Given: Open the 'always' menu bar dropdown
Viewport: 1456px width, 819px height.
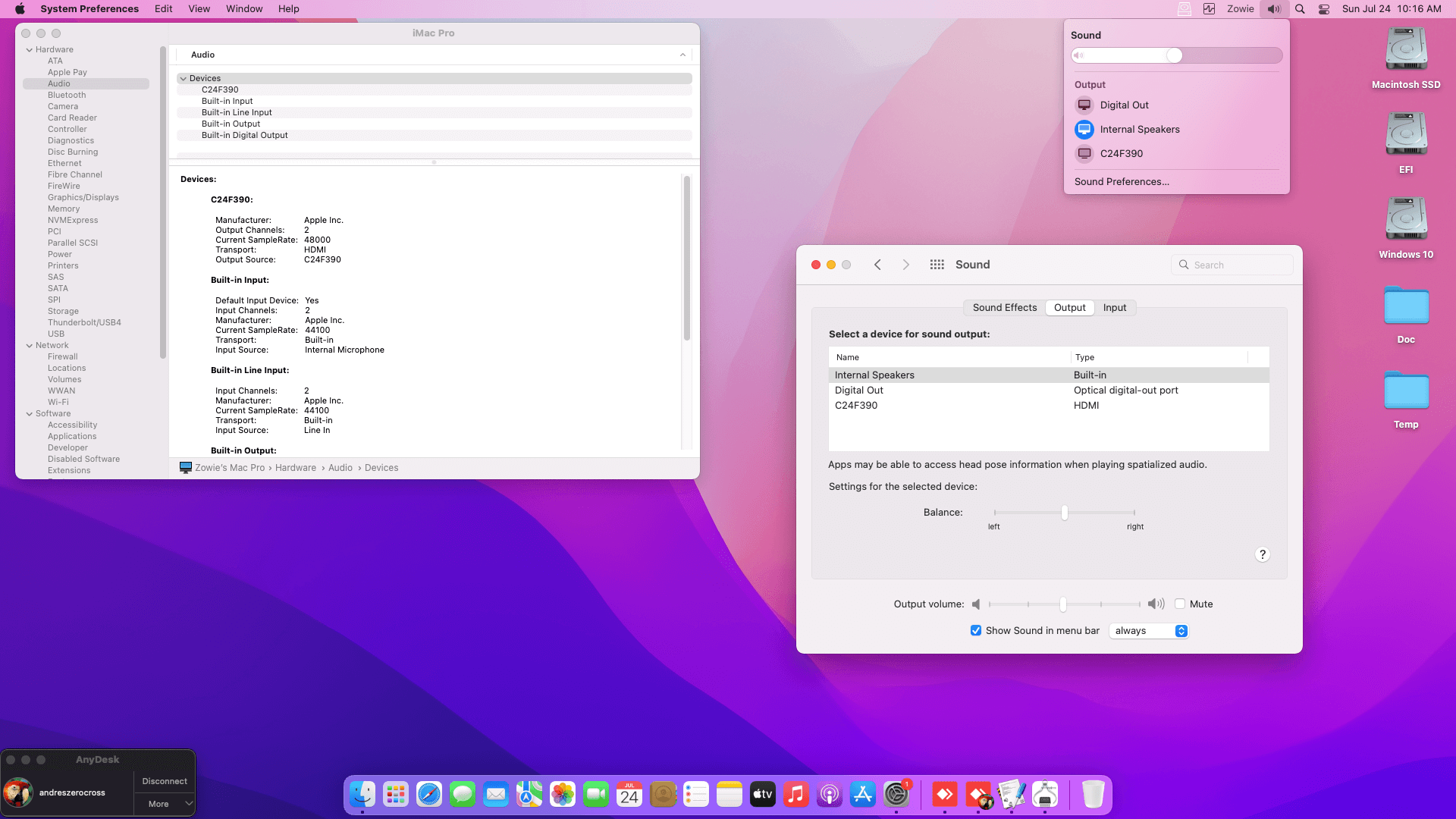Looking at the screenshot, I should (1149, 631).
